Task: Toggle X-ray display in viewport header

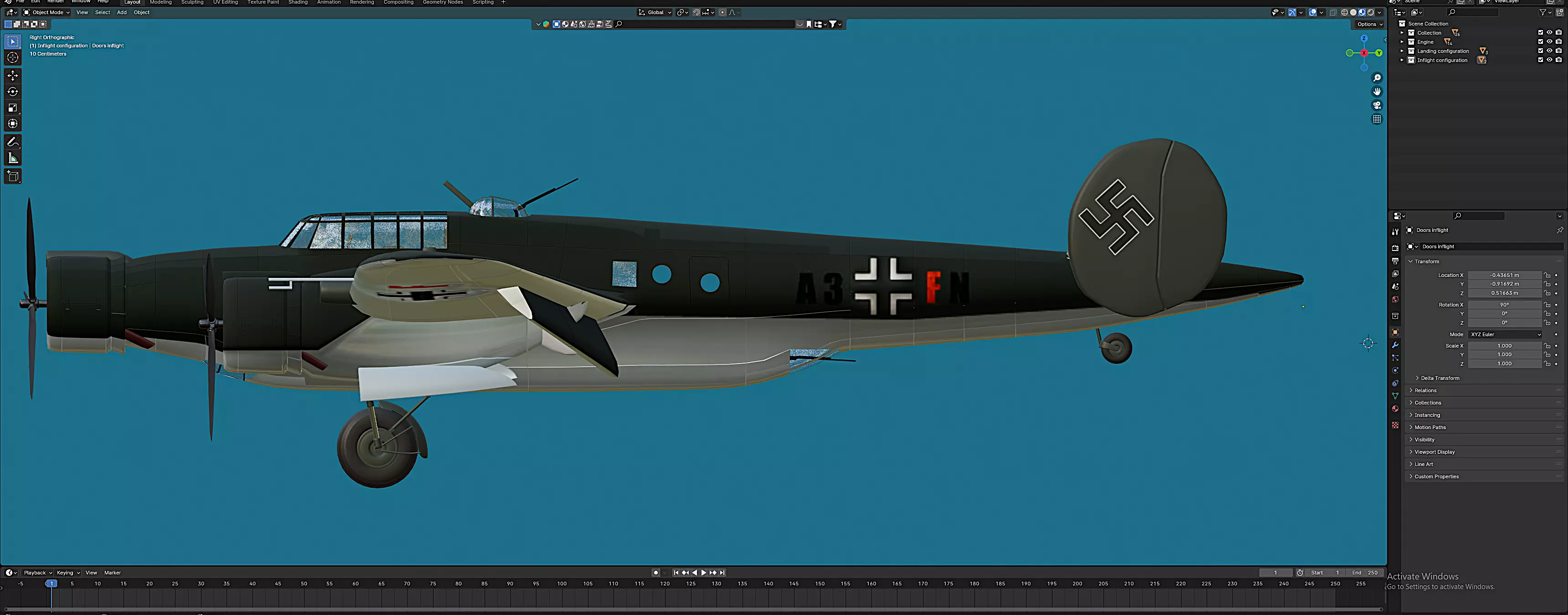Action: tap(1333, 12)
